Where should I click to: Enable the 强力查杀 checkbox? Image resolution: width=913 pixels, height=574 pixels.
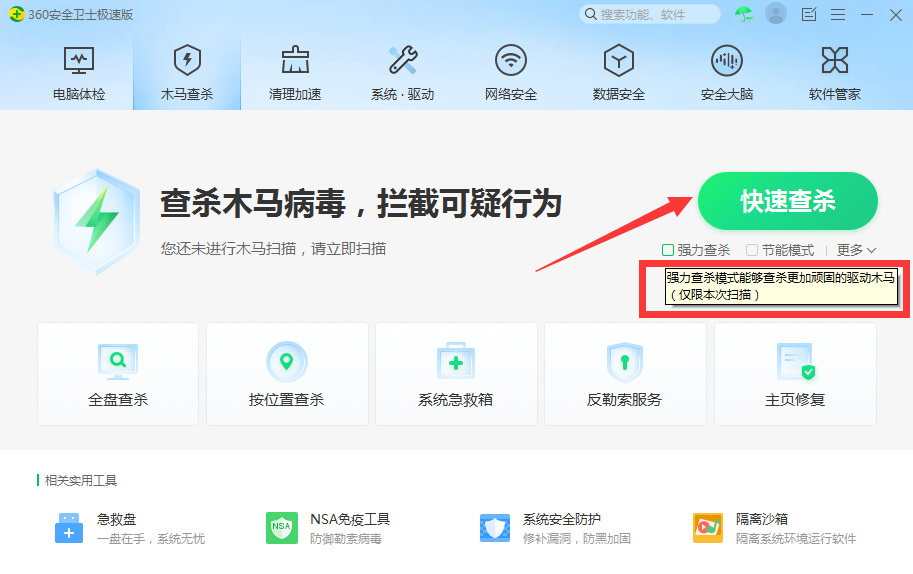point(668,250)
